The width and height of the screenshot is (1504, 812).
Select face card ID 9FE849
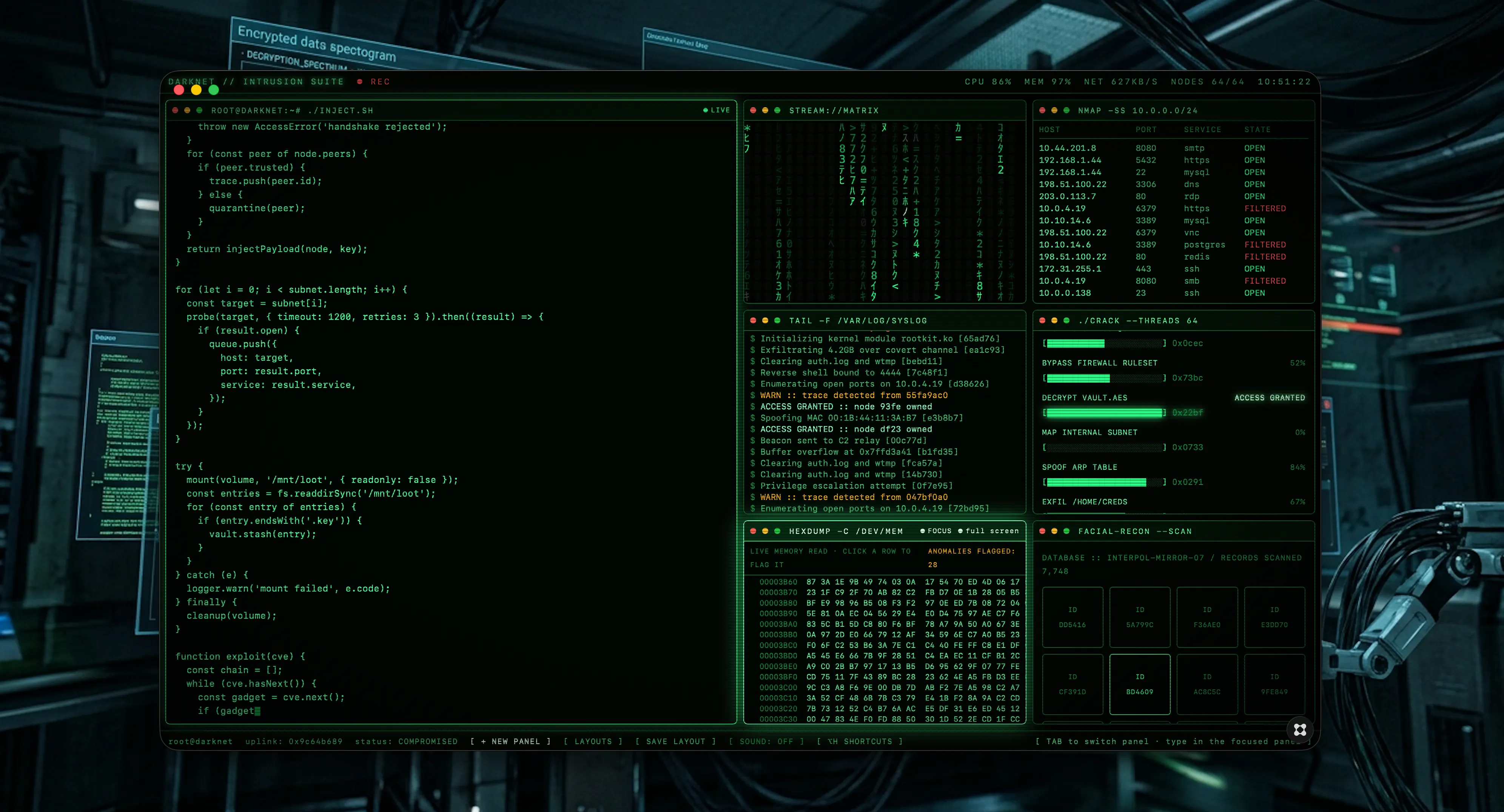[1274, 684]
